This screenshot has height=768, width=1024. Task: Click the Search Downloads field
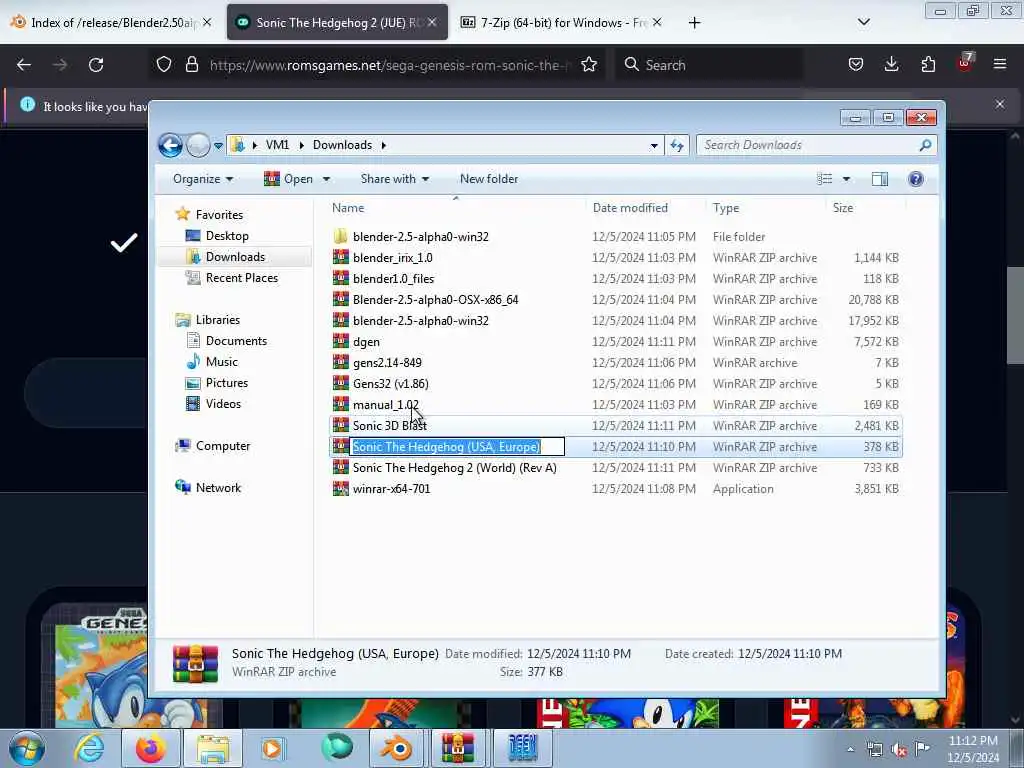[x=816, y=145]
